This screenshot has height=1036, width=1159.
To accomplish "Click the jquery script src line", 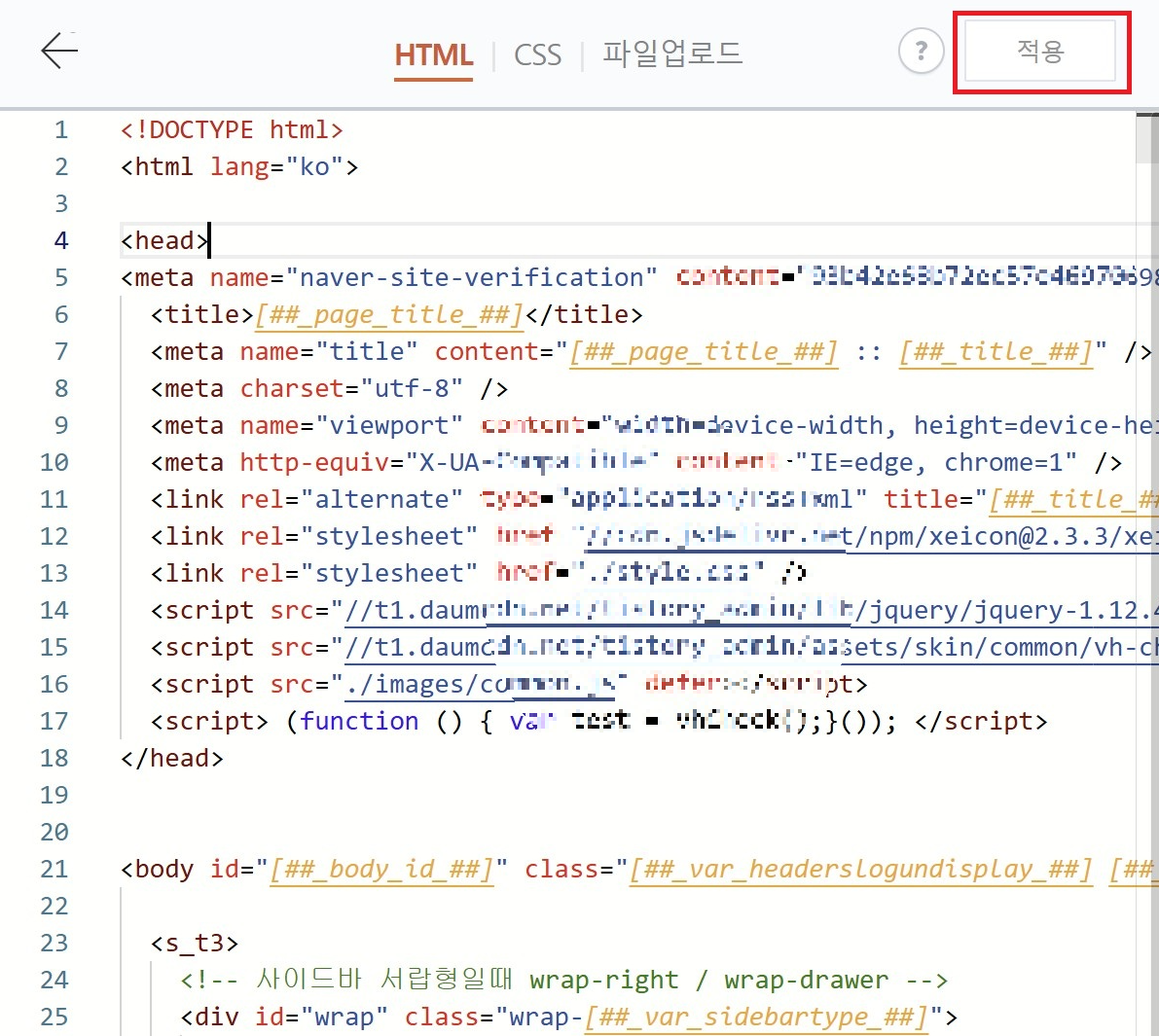I will (653, 610).
